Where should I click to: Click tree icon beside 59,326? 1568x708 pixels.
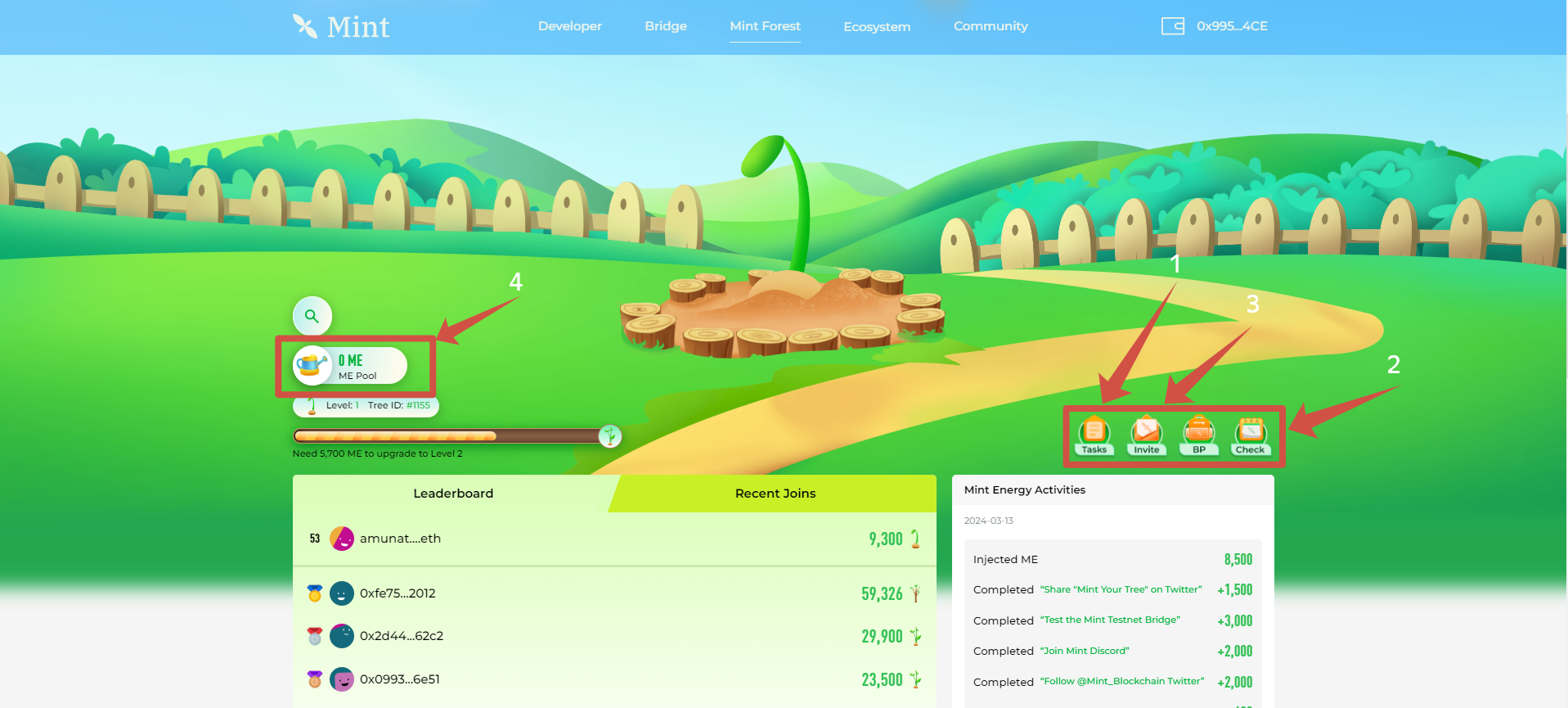pyautogui.click(x=915, y=593)
